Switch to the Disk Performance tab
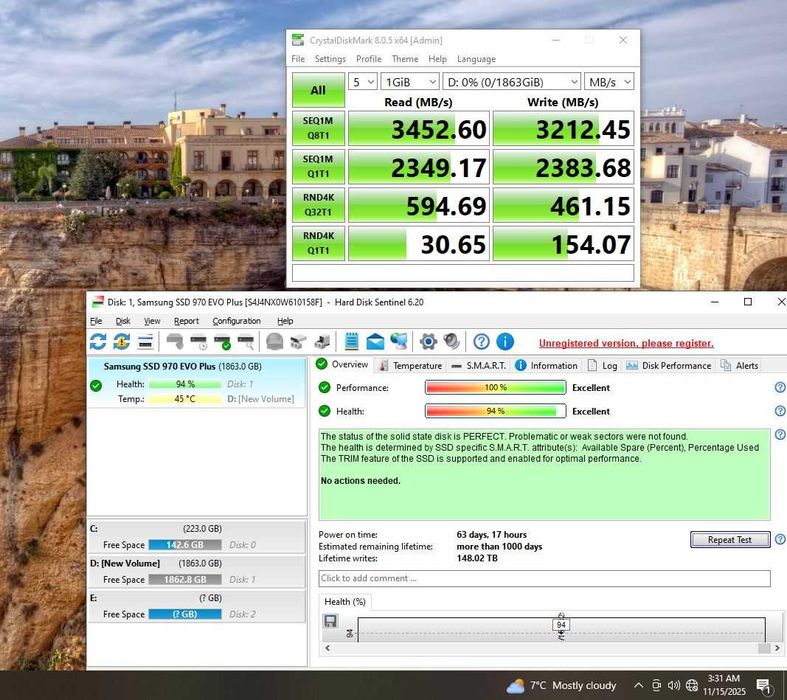This screenshot has width=787, height=700. tap(669, 365)
